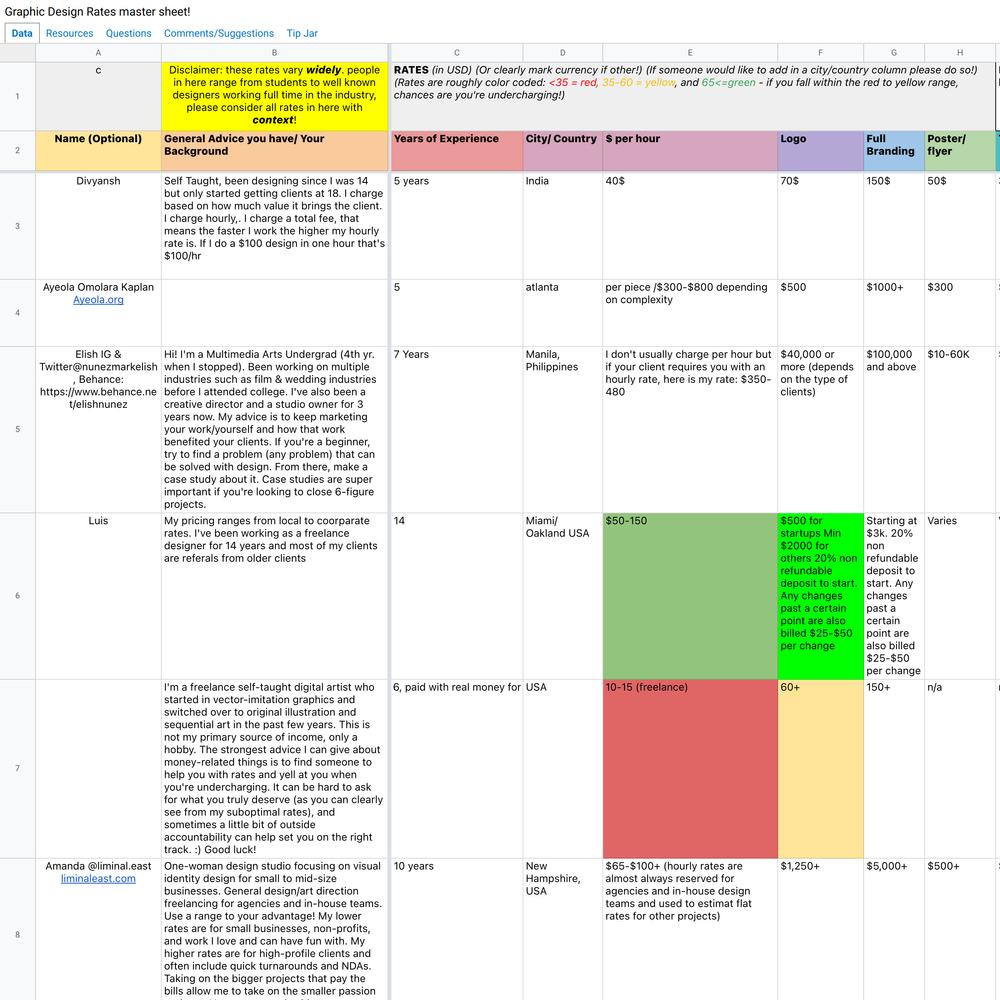Click the red '10-15 (freelance)' cell

(690, 768)
